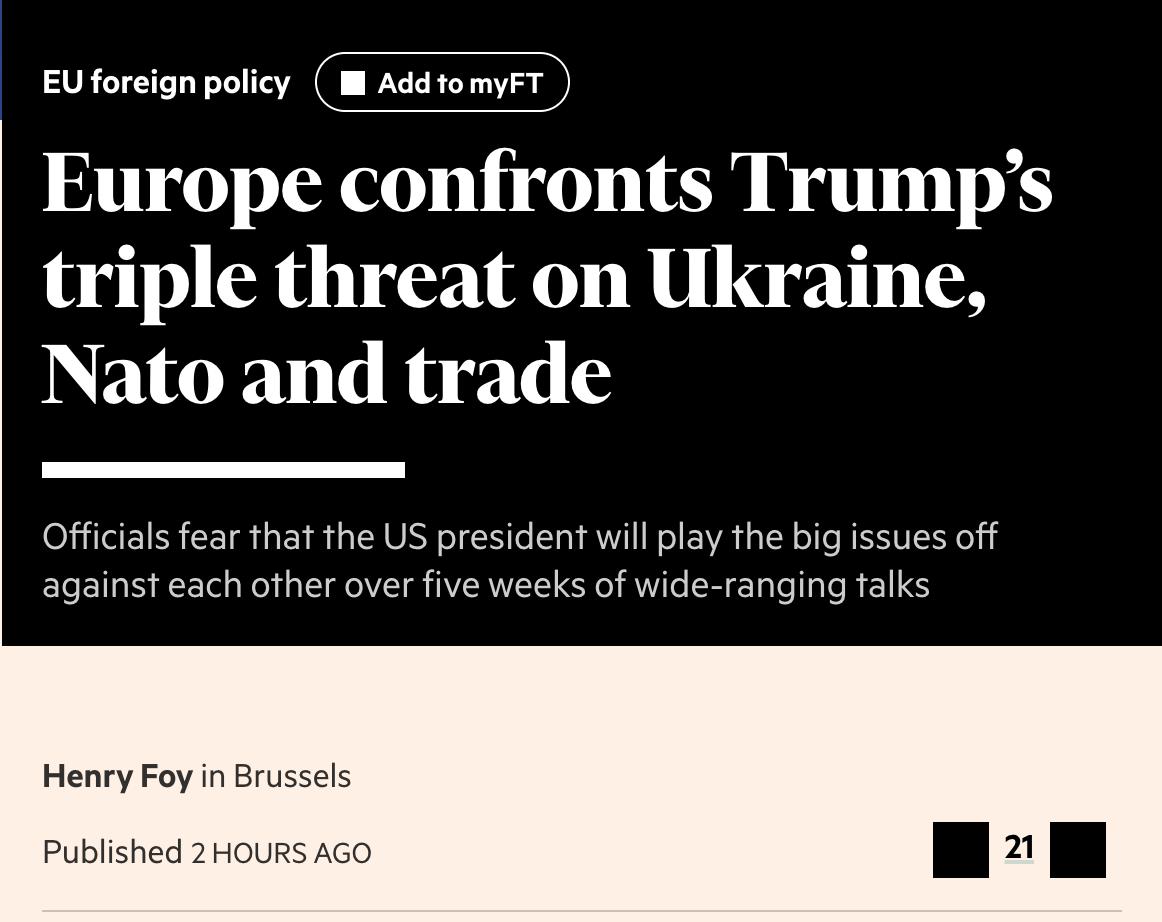Click the 'Nato and trade' headline line
The image size is (1162, 922).
(326, 373)
